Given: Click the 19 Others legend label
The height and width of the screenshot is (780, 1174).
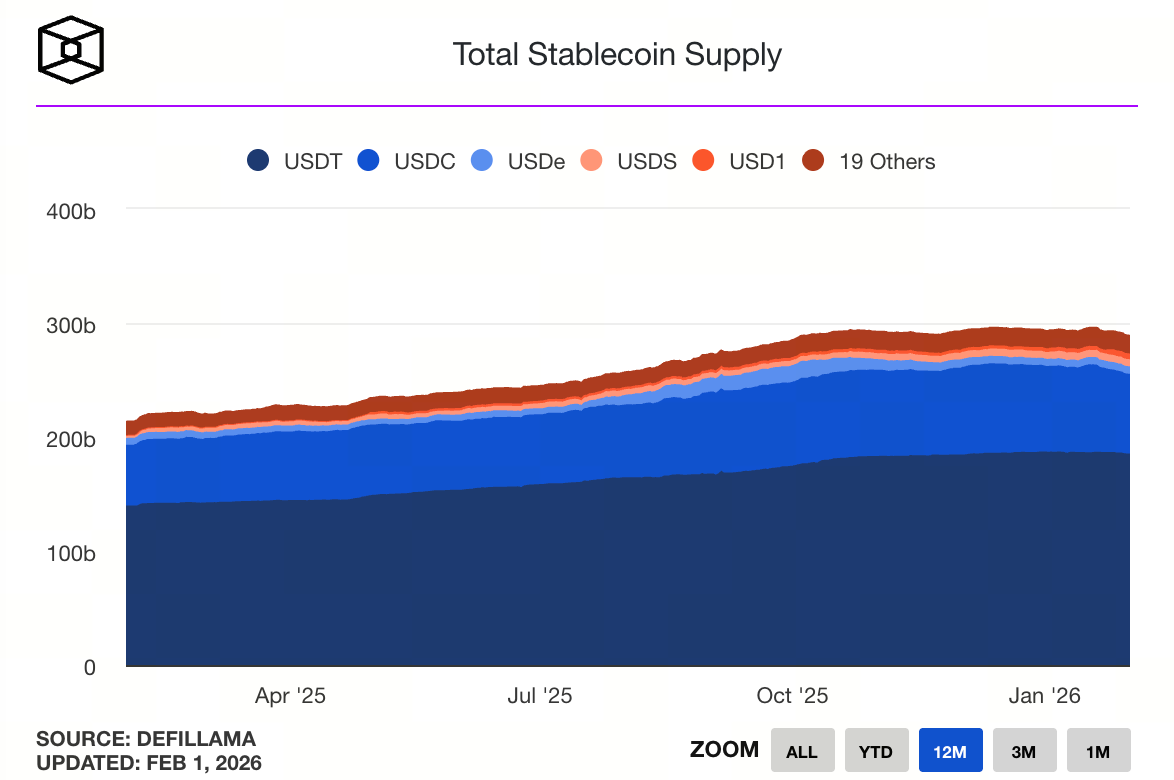Looking at the screenshot, I should click(x=887, y=161).
